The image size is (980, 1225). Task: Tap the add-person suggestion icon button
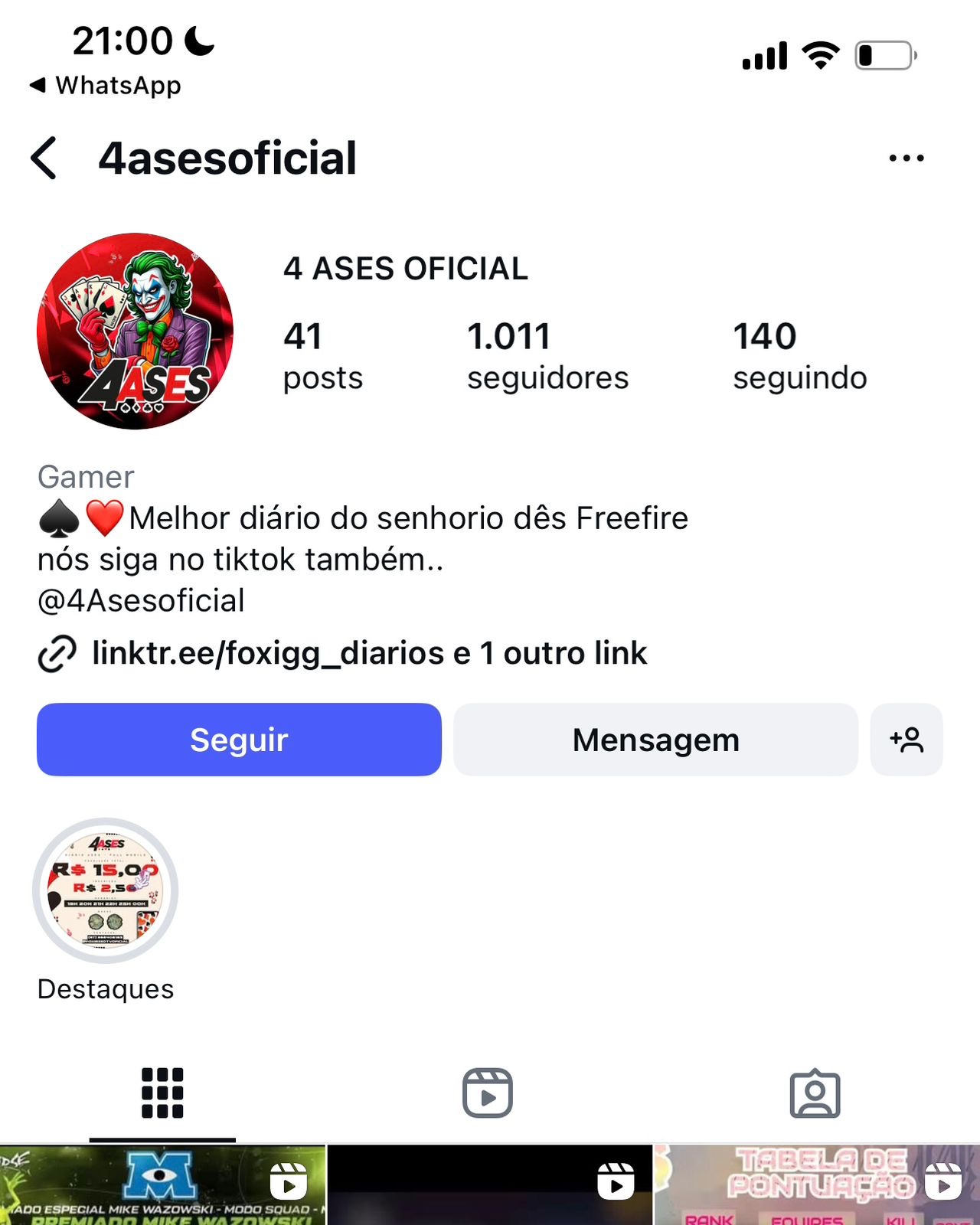point(906,740)
